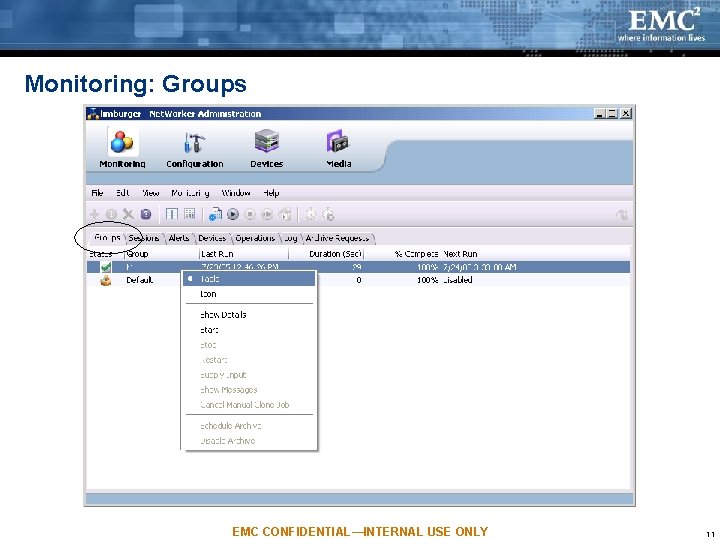The height and width of the screenshot is (540, 720).
Task: Click the table grid view toolbar icon
Action: click(x=189, y=214)
